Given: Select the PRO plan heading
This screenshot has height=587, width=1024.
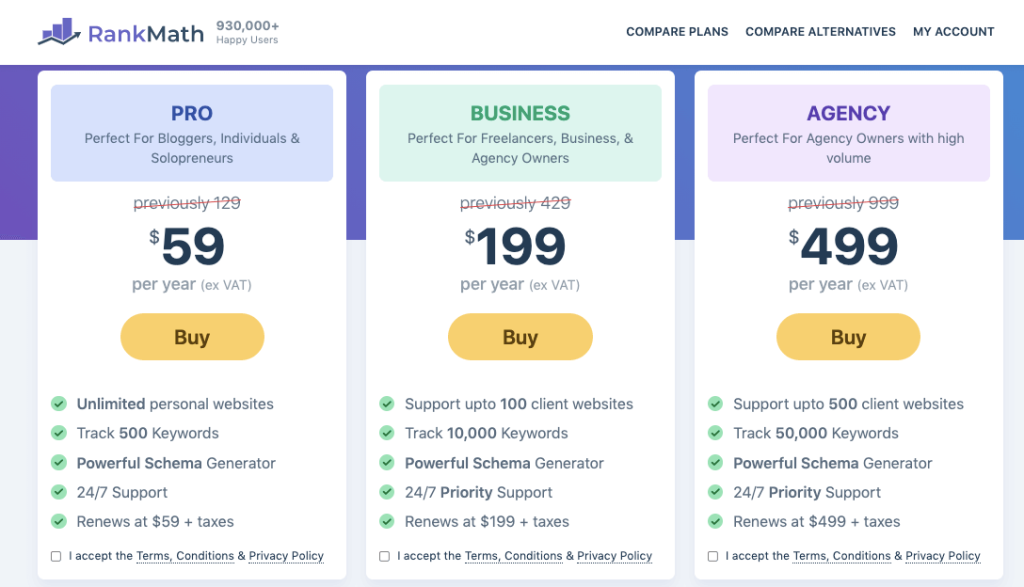Looking at the screenshot, I should [x=192, y=114].
